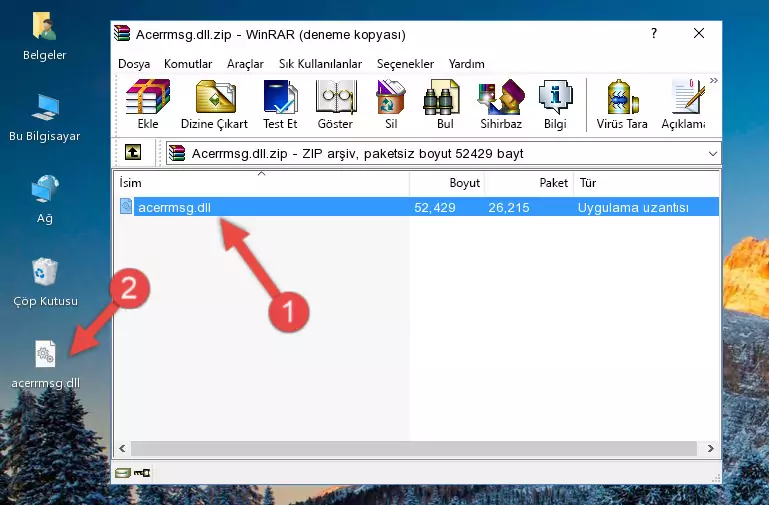Open the Açıklama comment tool
Viewport: 769px width, 505px height.
683,104
